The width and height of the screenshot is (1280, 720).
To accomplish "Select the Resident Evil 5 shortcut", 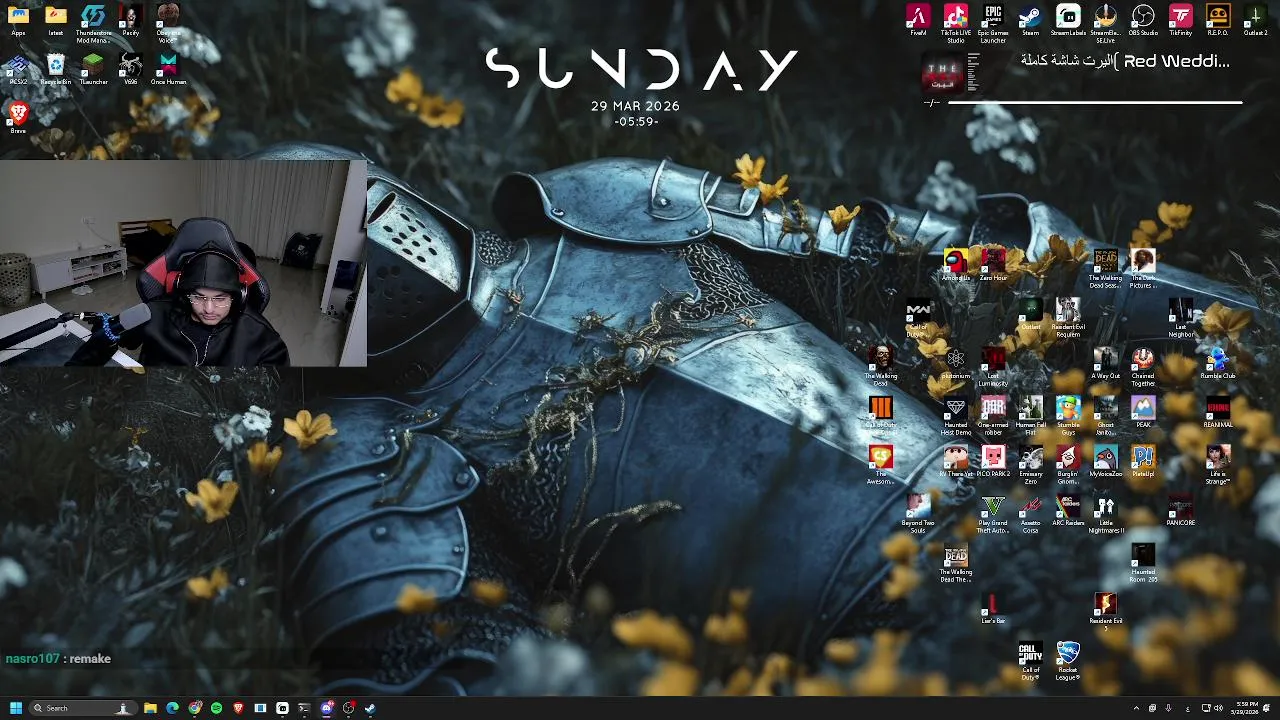I will point(1105,612).
